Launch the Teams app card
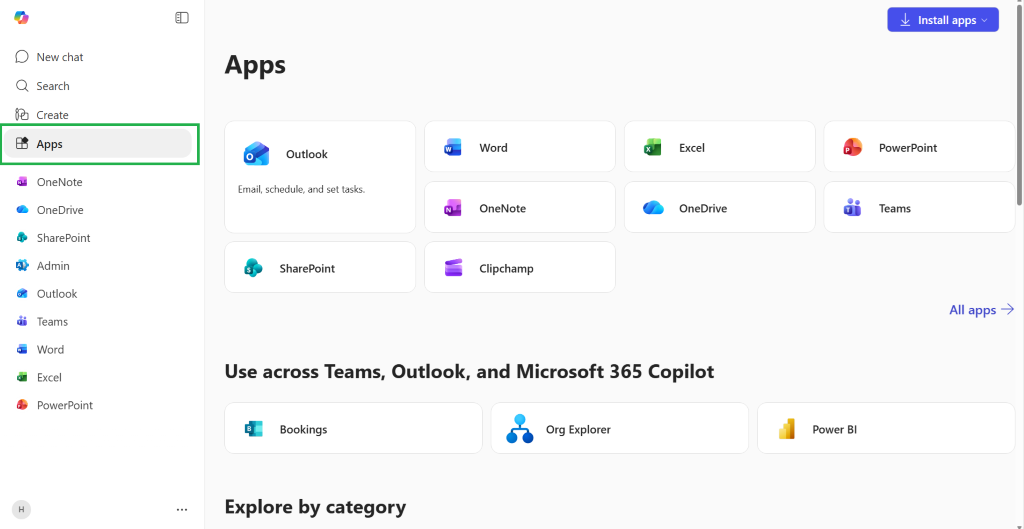 point(920,208)
